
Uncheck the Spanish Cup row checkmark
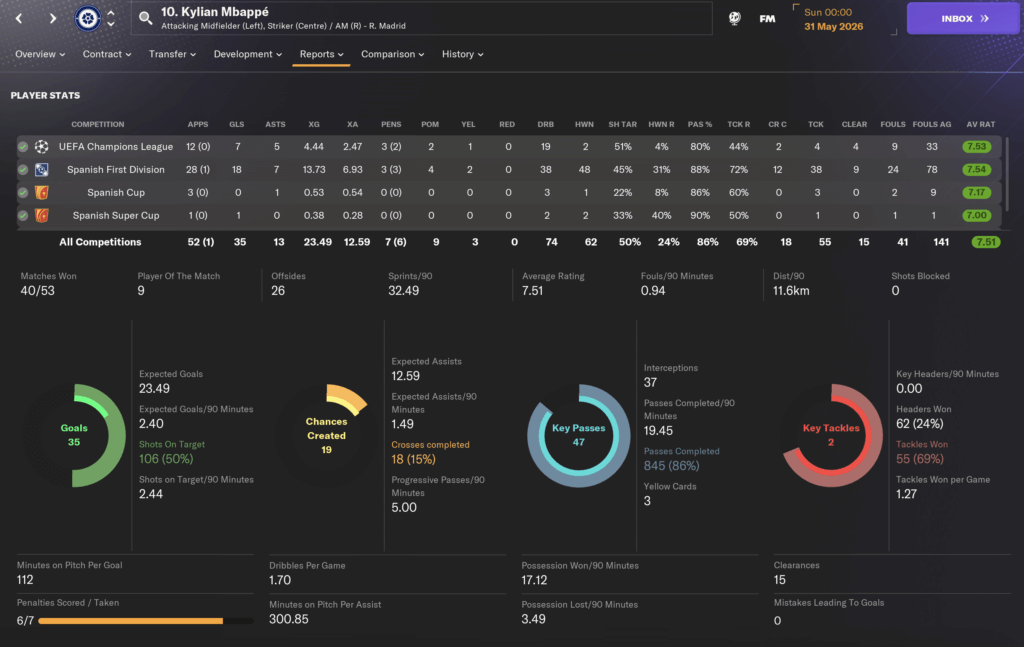(23, 193)
